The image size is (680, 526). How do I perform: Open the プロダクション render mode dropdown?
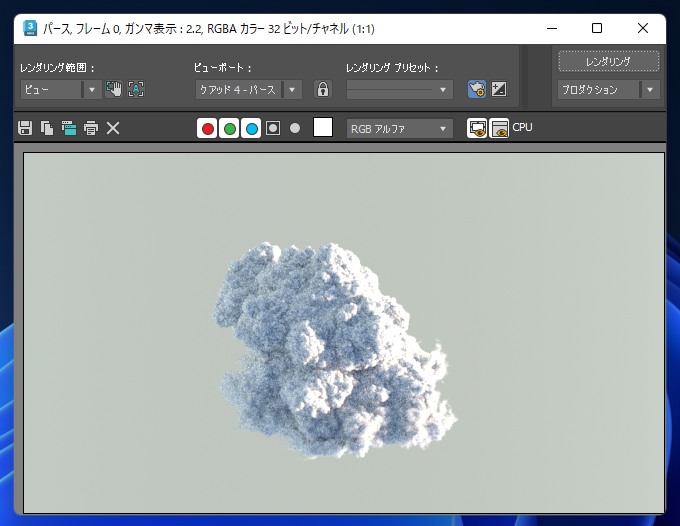pyautogui.click(x=608, y=90)
